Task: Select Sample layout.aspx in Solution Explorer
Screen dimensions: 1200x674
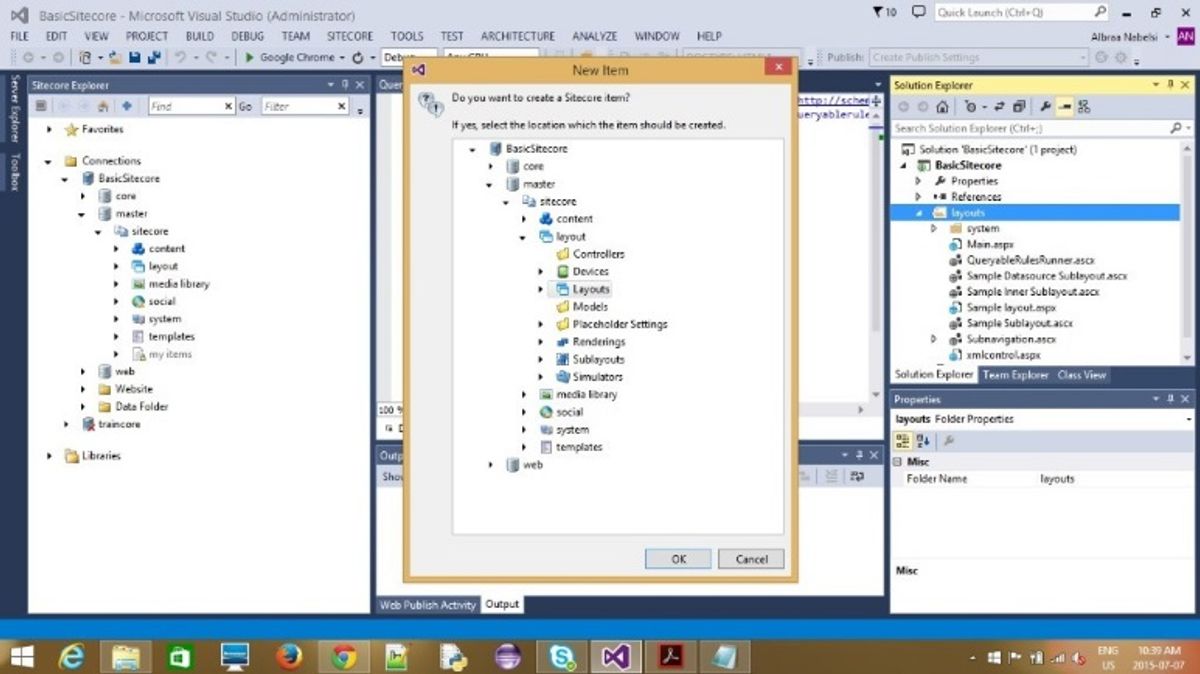Action: pos(1011,308)
